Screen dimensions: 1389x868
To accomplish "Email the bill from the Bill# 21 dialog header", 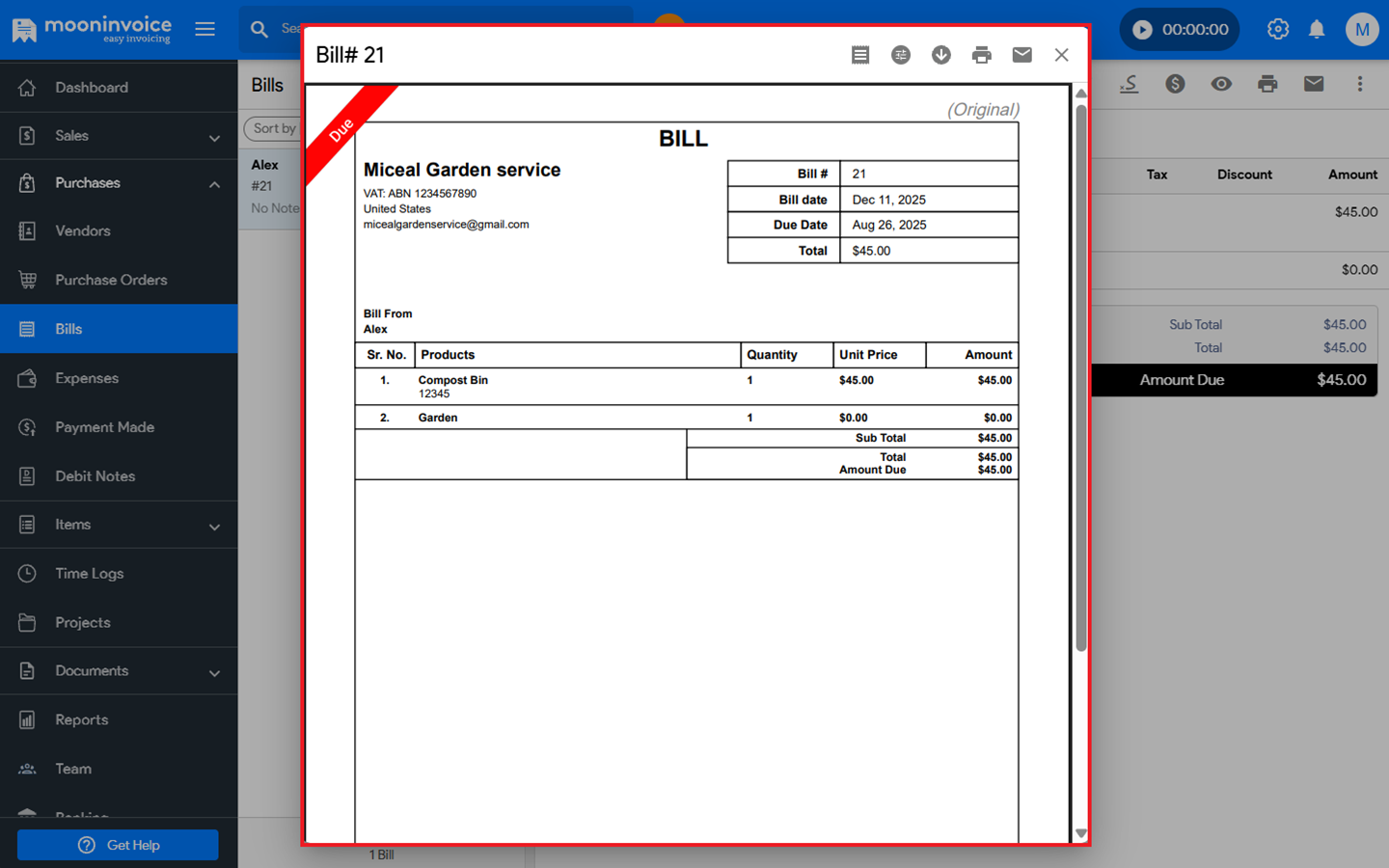I will (1022, 55).
